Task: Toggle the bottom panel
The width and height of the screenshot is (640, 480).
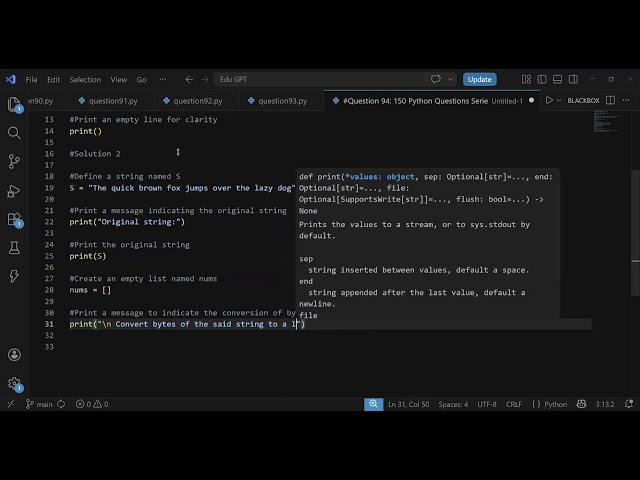Action: (558, 79)
